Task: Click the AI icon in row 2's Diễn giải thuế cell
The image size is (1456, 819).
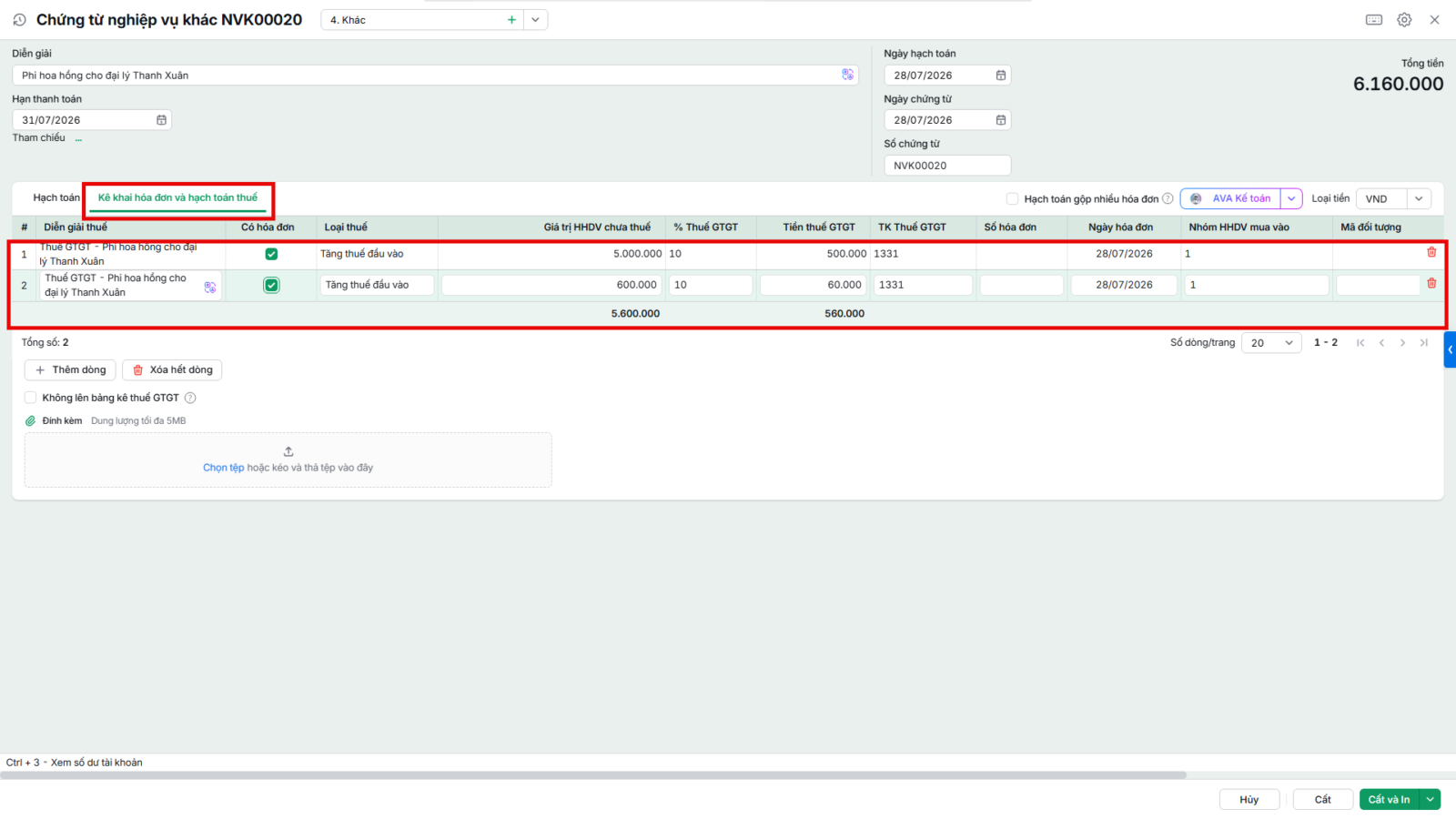Action: pos(210,287)
